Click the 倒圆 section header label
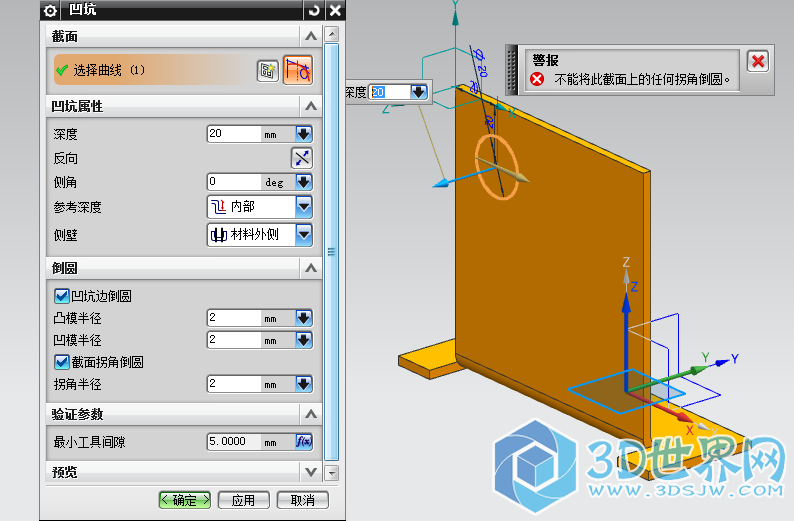This screenshot has height=521, width=794. click(64, 268)
